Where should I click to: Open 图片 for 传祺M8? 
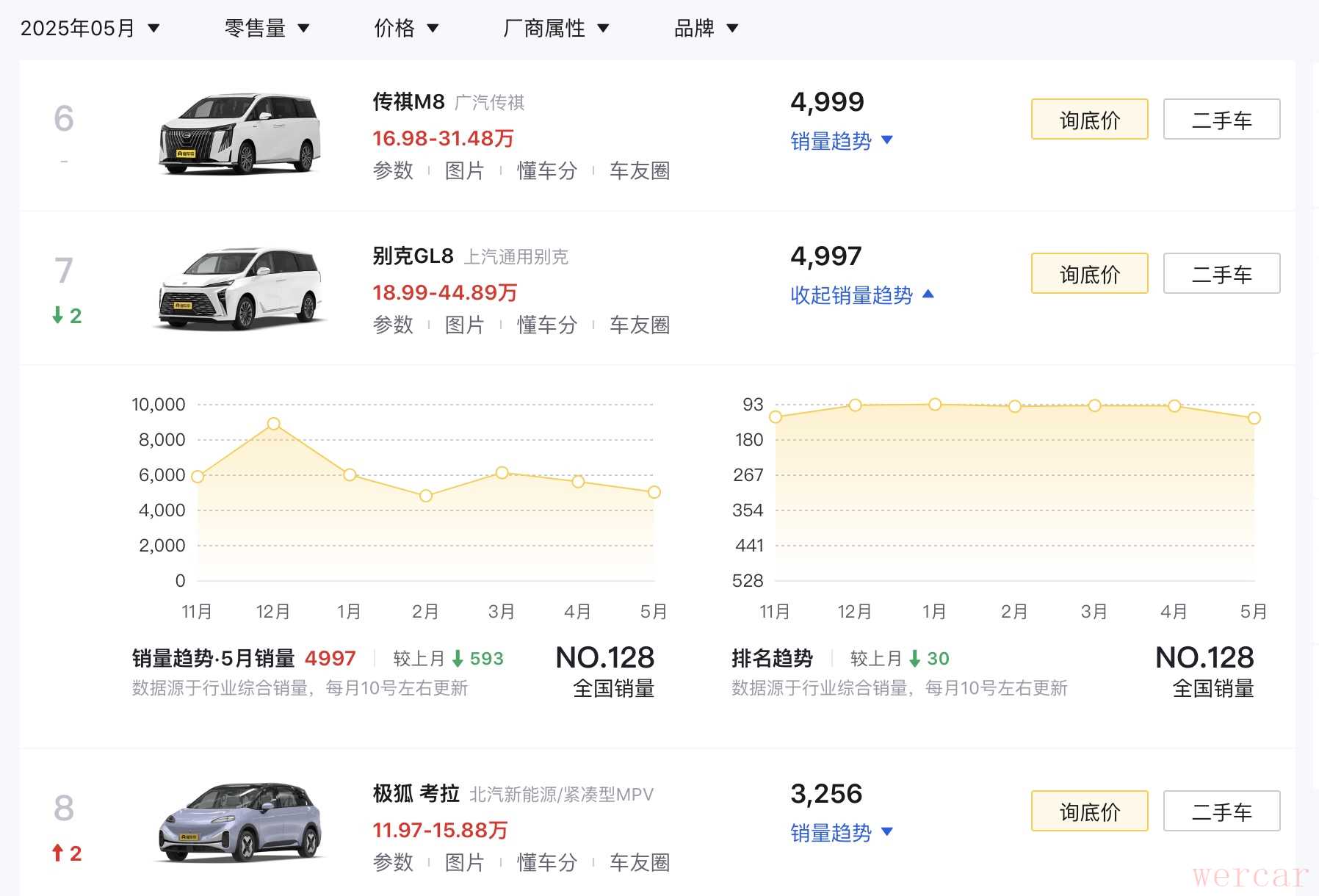(465, 170)
